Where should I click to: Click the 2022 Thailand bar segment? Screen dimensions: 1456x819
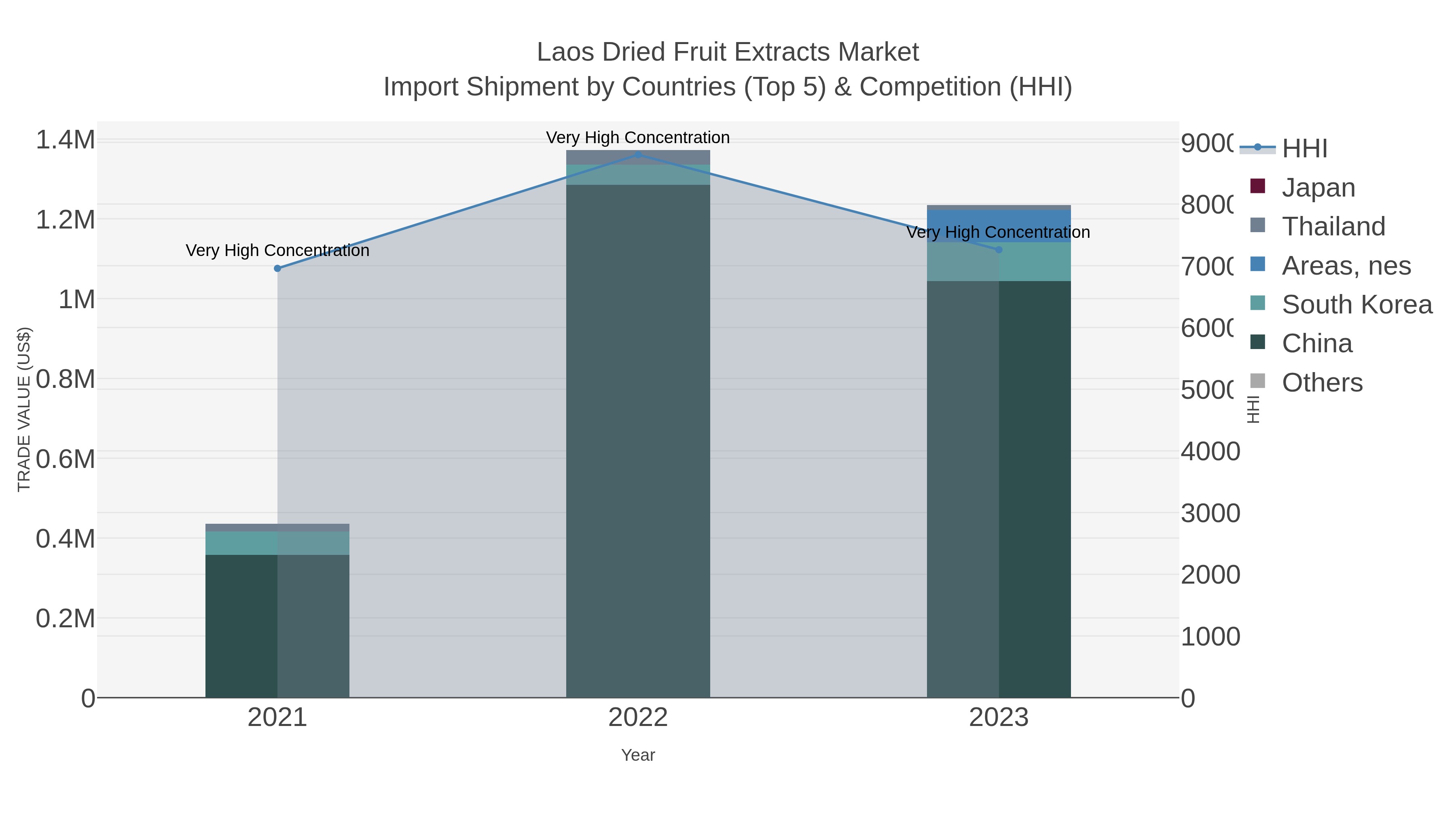pos(638,158)
